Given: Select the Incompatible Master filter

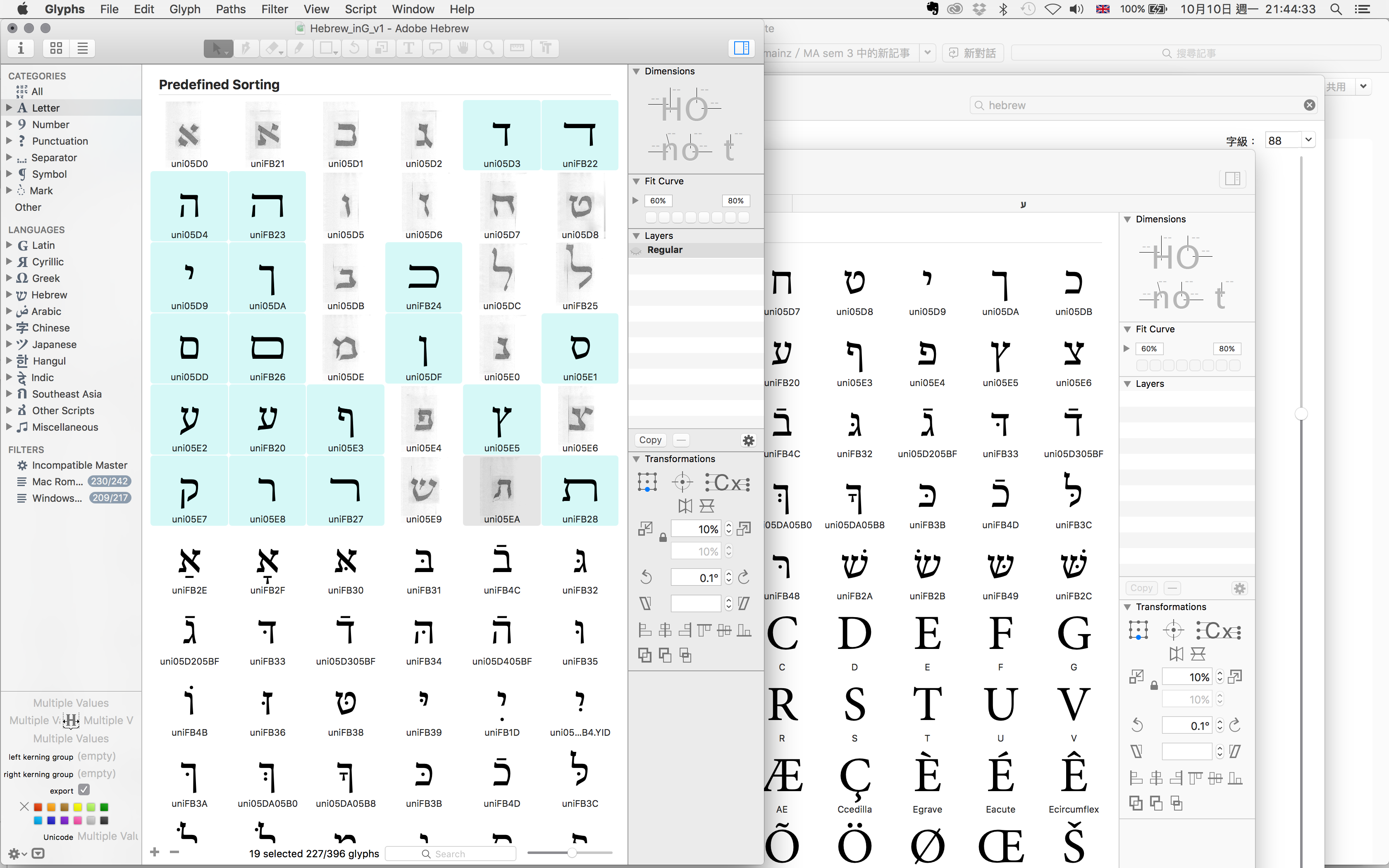Looking at the screenshot, I should tap(79, 465).
